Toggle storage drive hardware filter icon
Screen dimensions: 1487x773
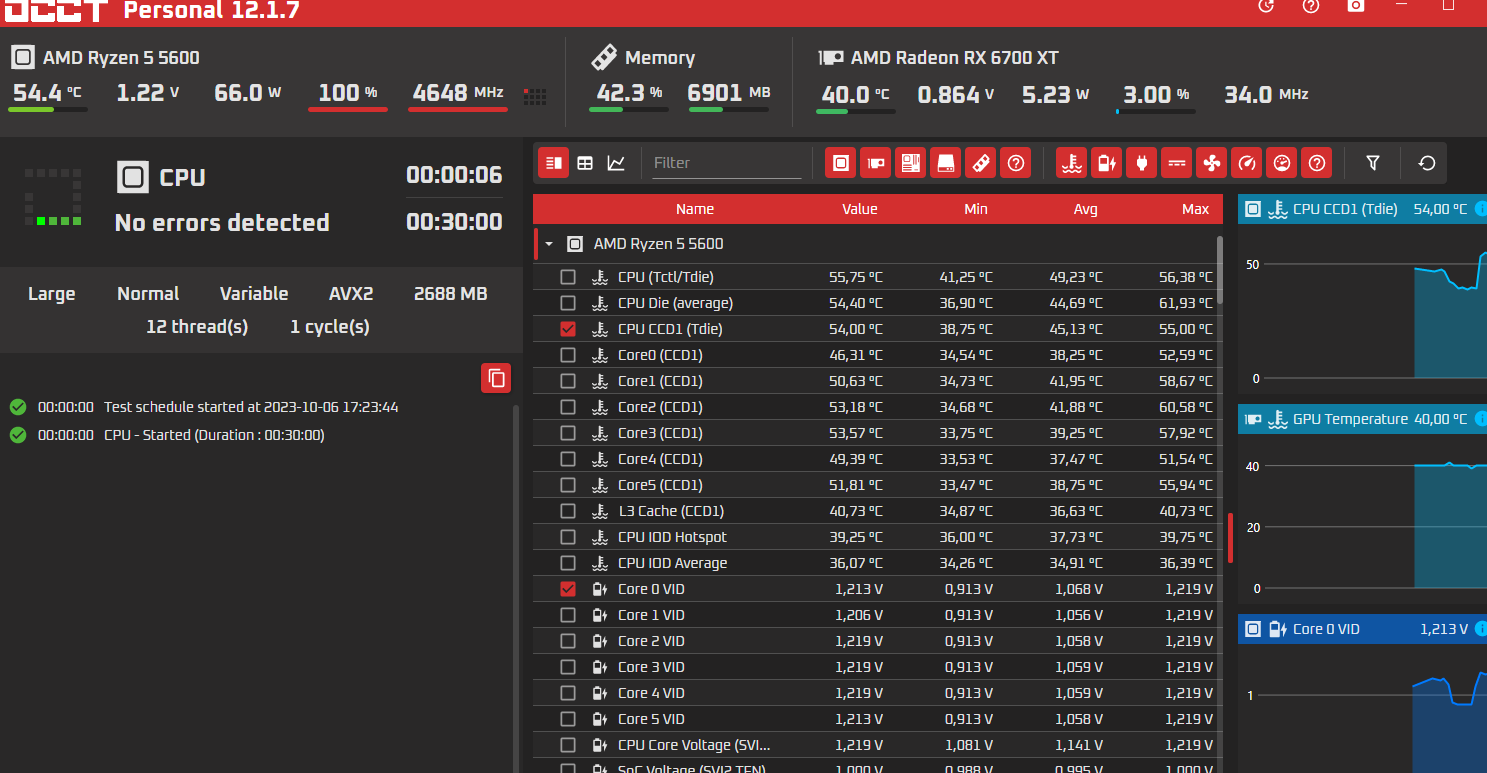(946, 163)
